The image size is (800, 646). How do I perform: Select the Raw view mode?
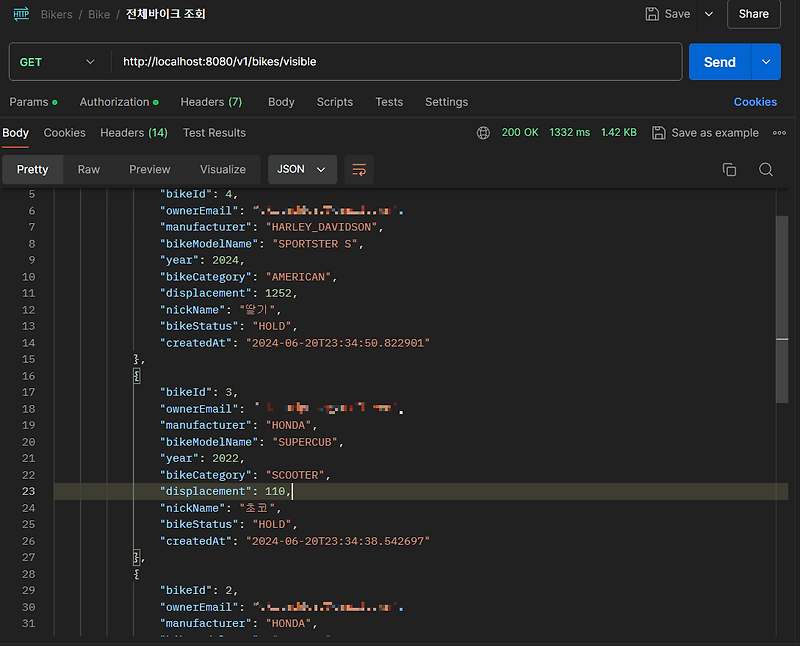pos(89,170)
